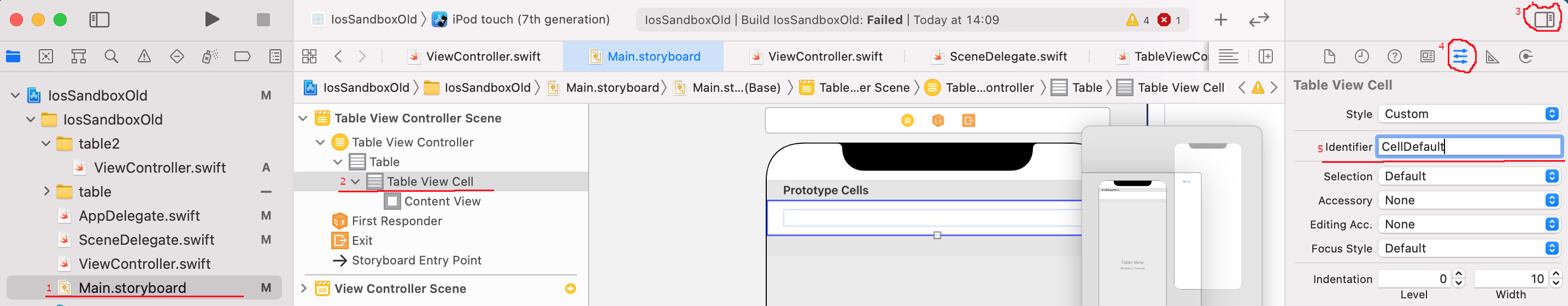
Task: Show the Connections inspector
Action: [1525, 57]
